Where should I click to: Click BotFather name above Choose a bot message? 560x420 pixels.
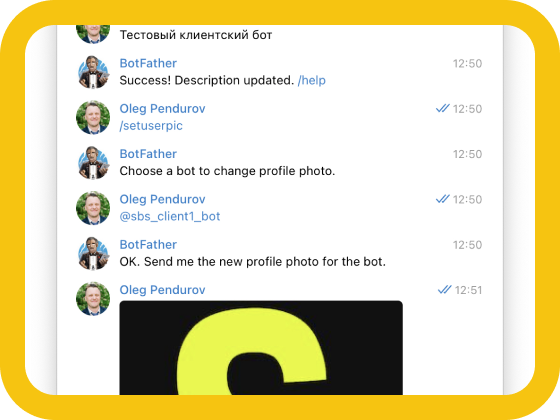point(148,154)
